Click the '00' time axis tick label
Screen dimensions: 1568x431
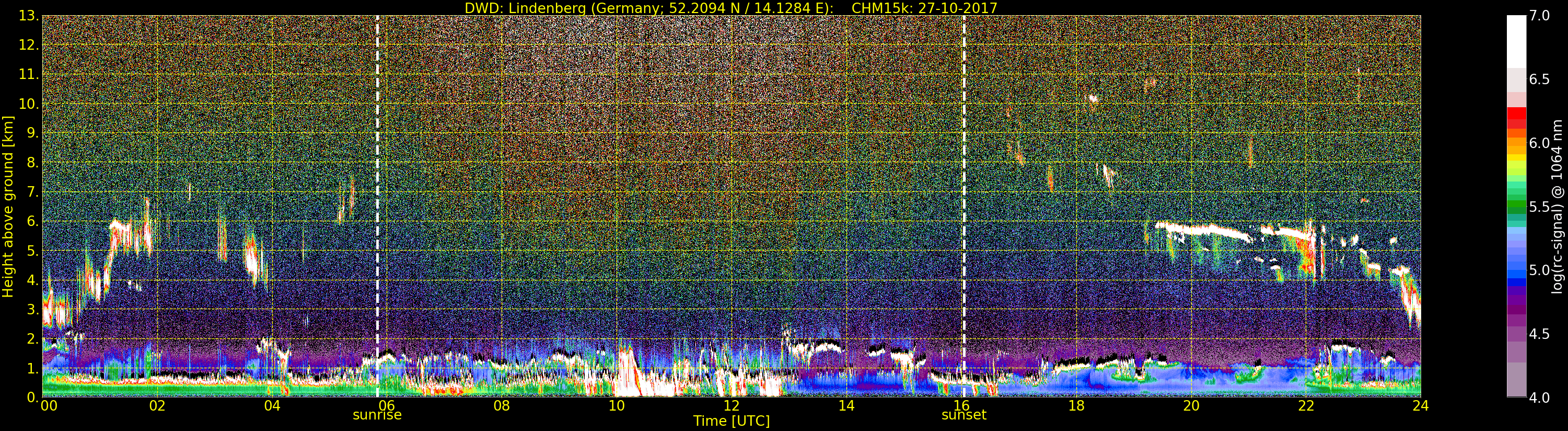(49, 406)
